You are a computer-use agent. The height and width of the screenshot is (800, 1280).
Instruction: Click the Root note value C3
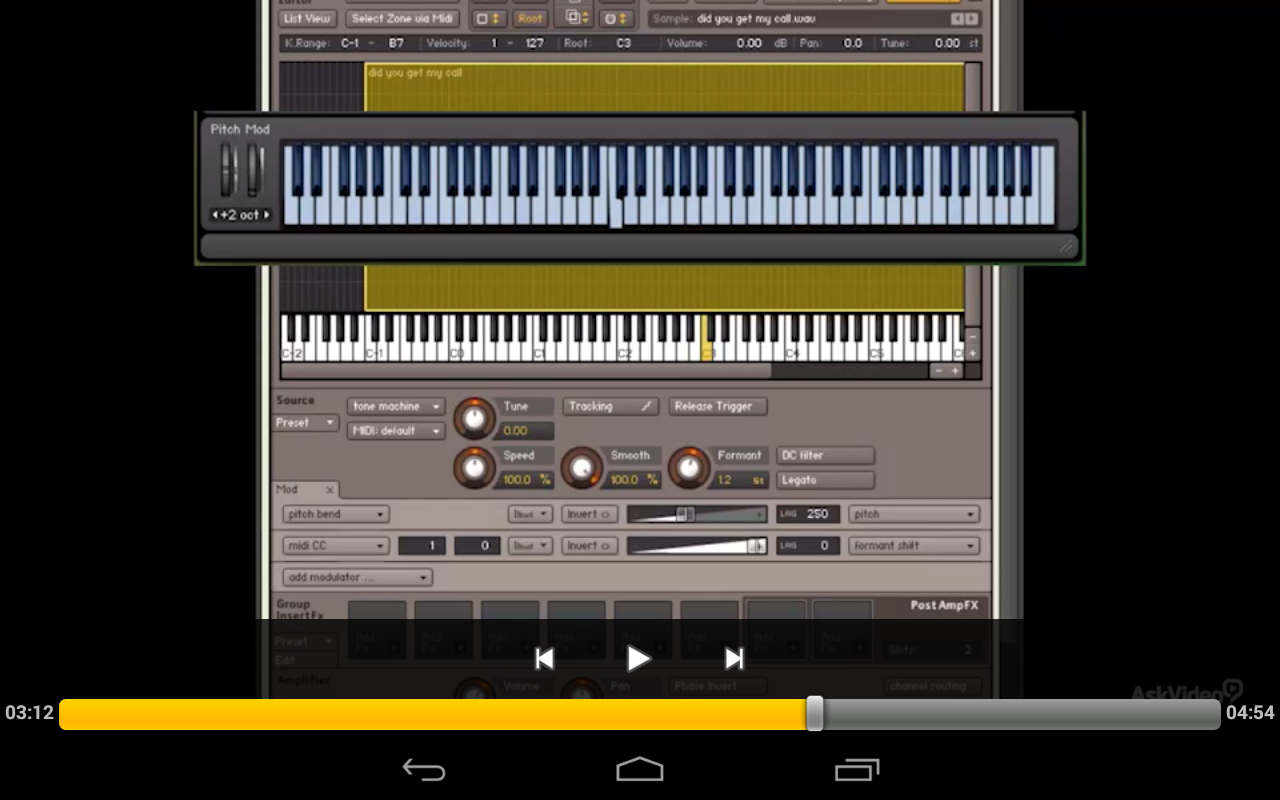pos(624,44)
